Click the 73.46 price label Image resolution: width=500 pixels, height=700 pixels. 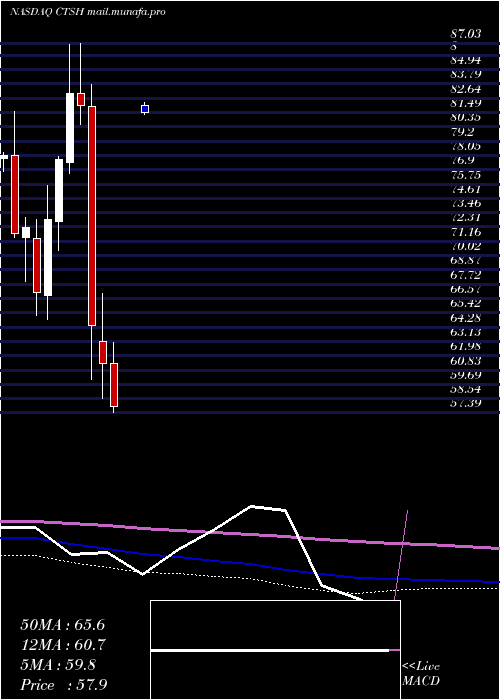(x=466, y=203)
